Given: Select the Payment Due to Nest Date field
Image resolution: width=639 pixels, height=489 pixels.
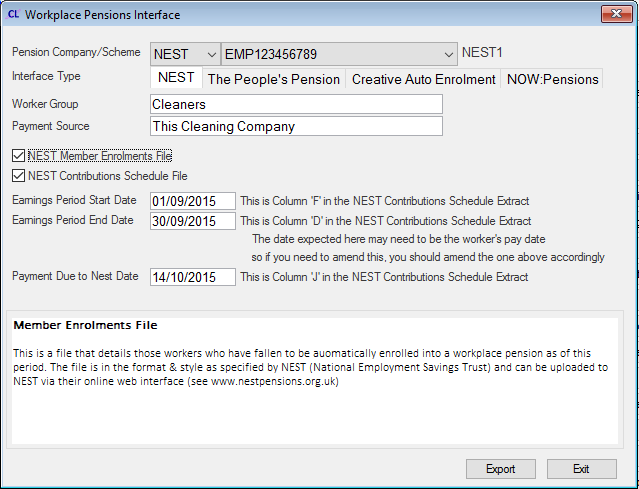Looking at the screenshot, I should point(191,277).
